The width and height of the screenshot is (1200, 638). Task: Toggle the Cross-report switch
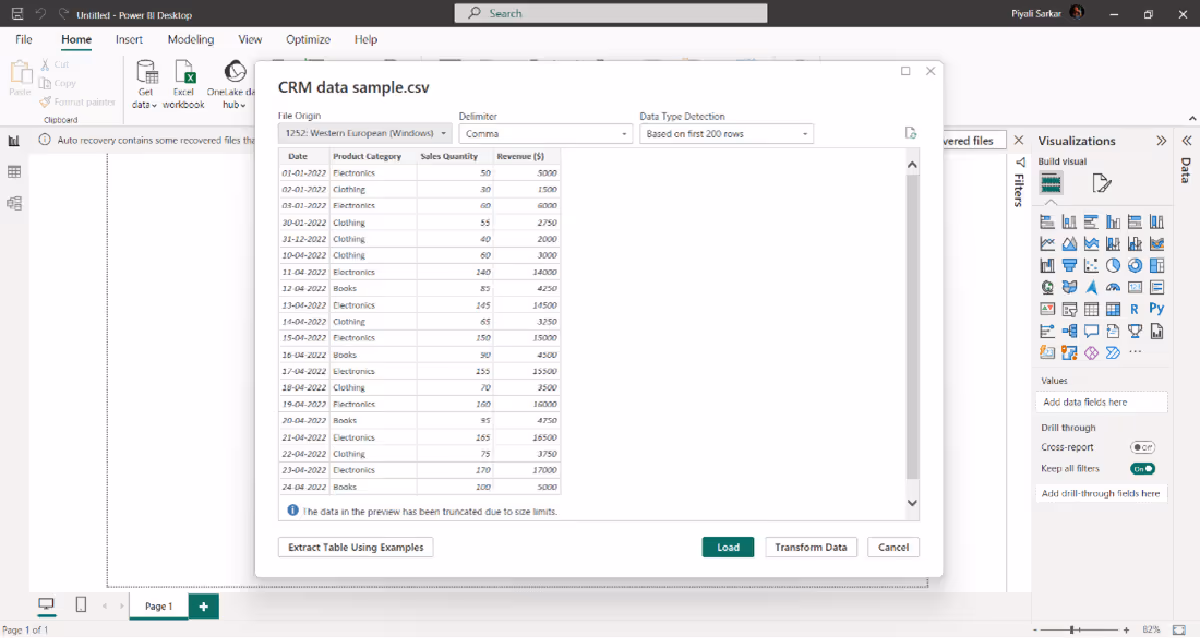pyautogui.click(x=1142, y=448)
